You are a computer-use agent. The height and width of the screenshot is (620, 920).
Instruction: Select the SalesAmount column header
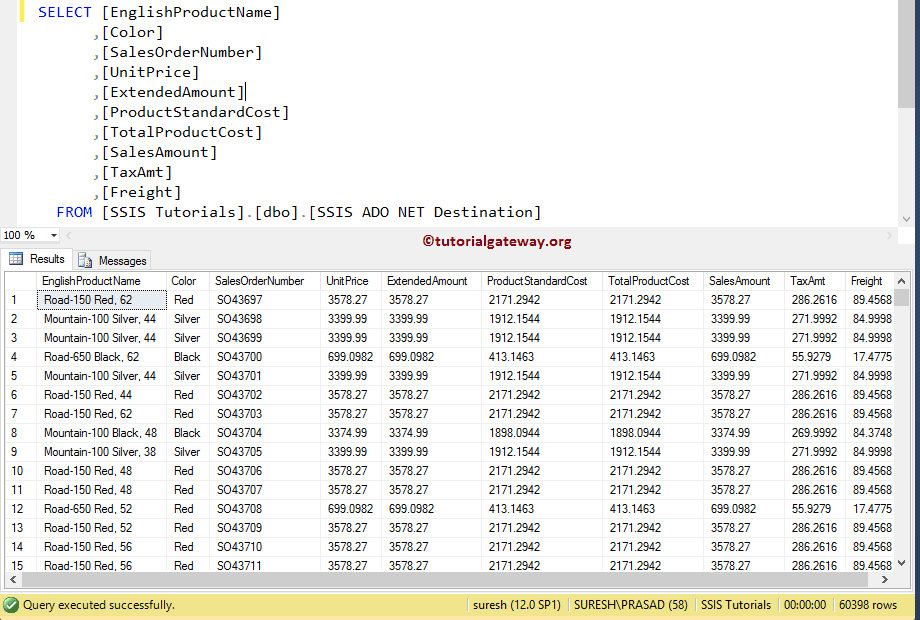click(743, 281)
